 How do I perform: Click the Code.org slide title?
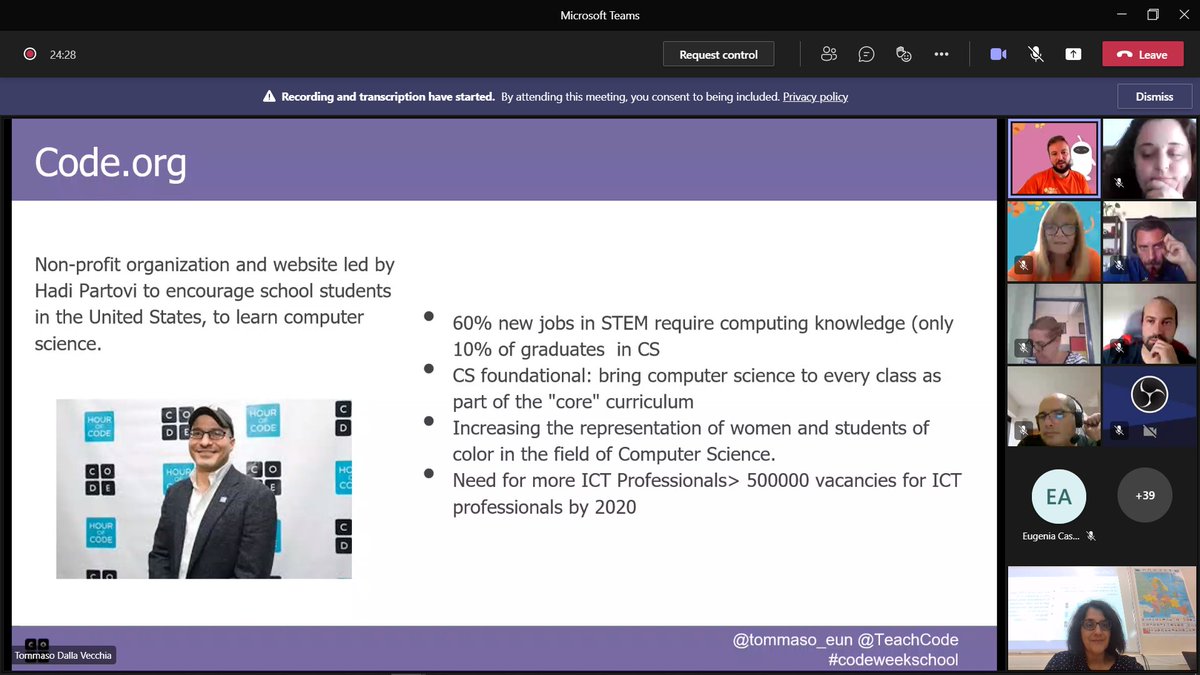pos(110,162)
